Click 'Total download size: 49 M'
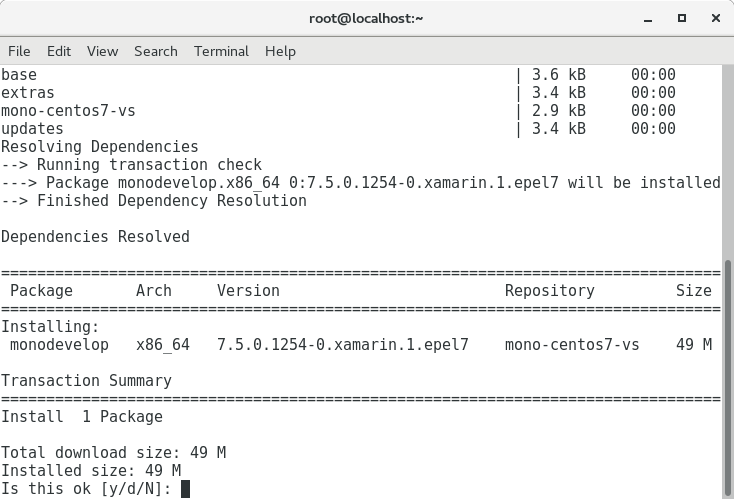The image size is (734, 499). pyautogui.click(x=113, y=453)
